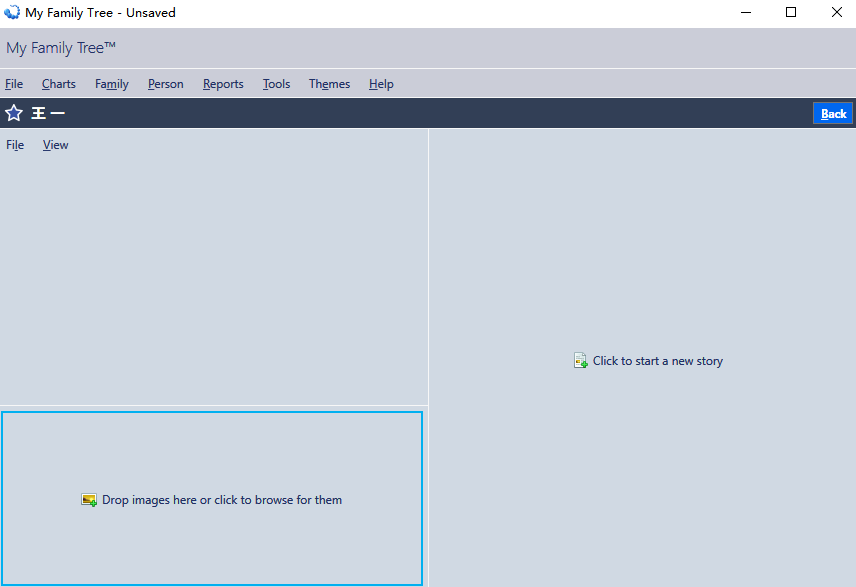
Task: Open the Charts menu
Action: coord(59,84)
